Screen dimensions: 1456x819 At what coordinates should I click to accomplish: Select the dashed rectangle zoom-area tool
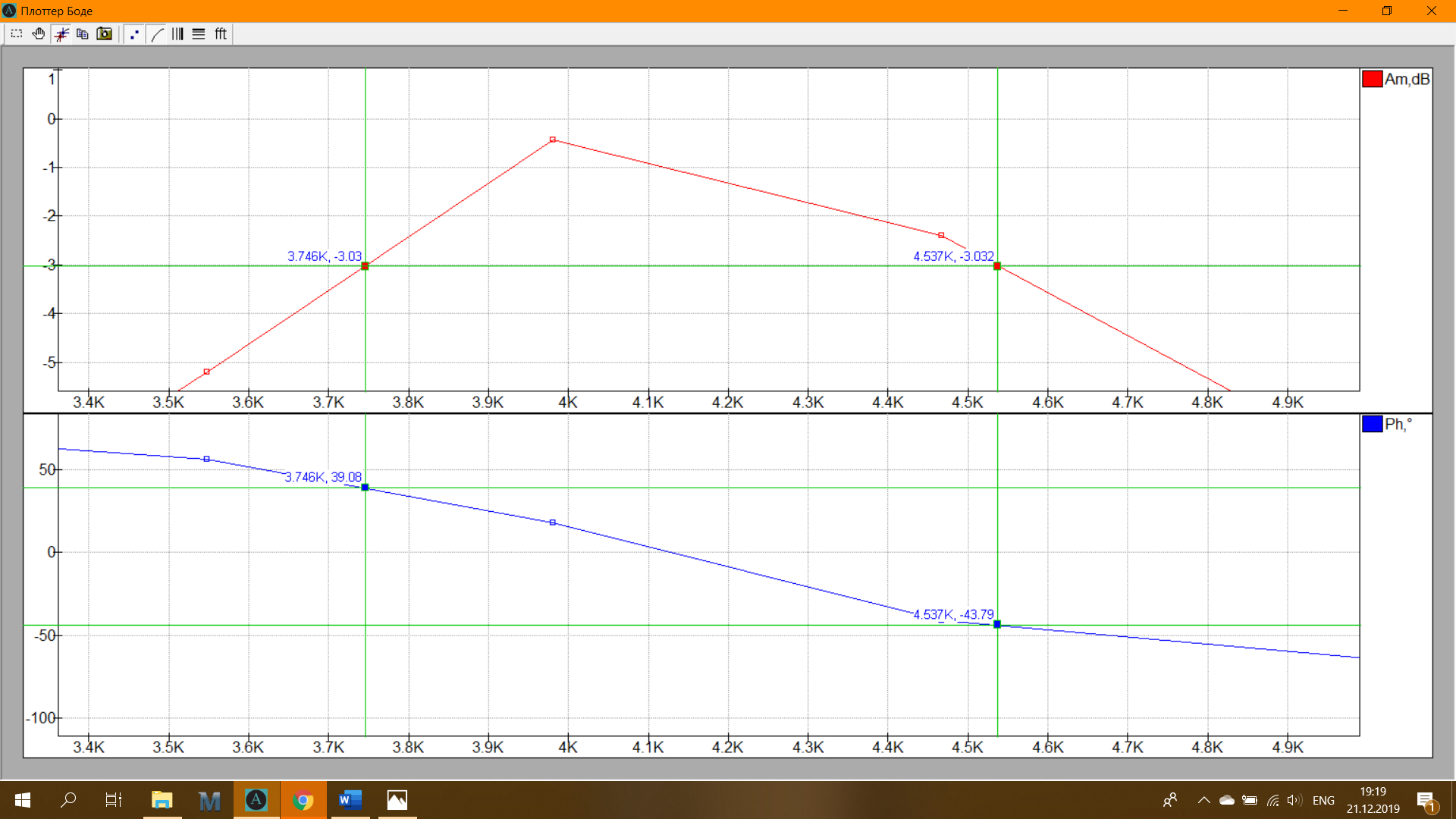[x=17, y=34]
